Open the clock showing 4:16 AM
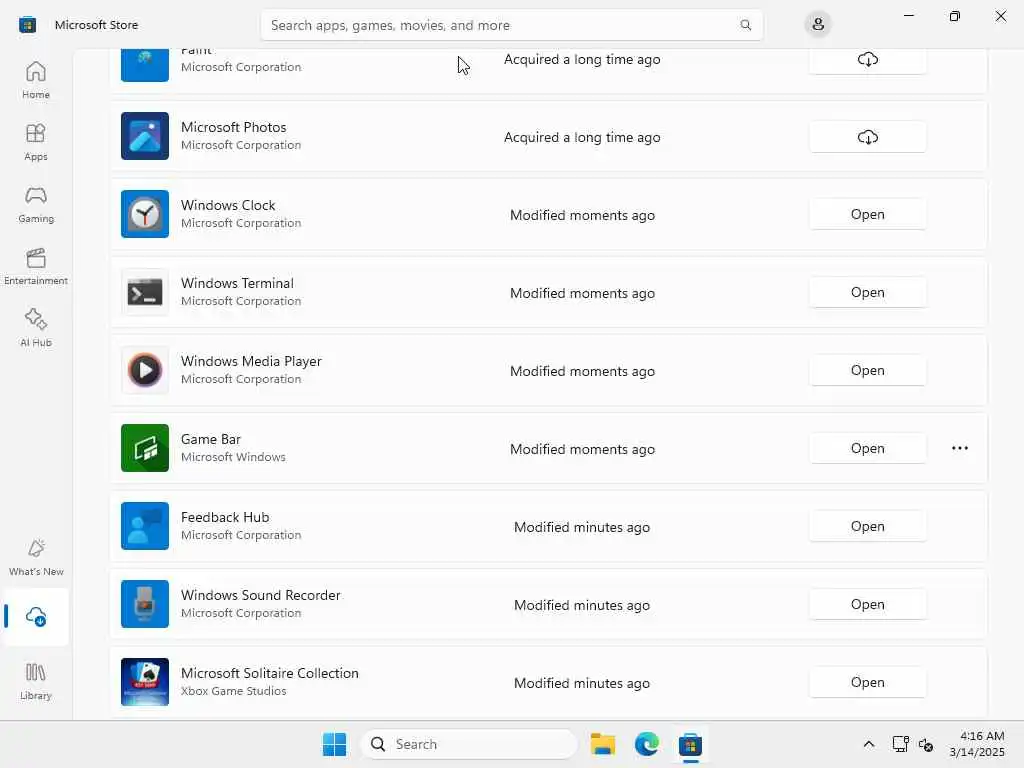This screenshot has width=1024, height=768. (977, 744)
